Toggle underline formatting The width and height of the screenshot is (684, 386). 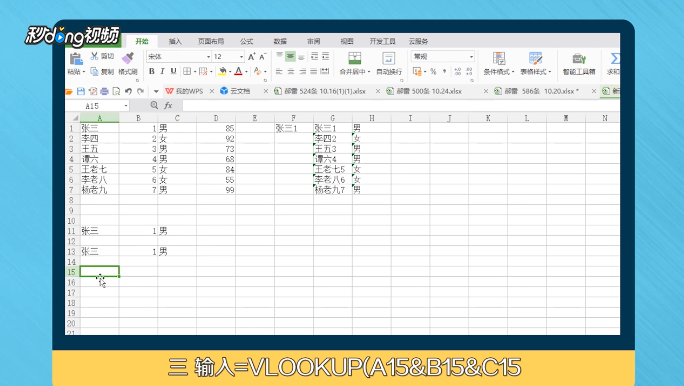(173, 71)
